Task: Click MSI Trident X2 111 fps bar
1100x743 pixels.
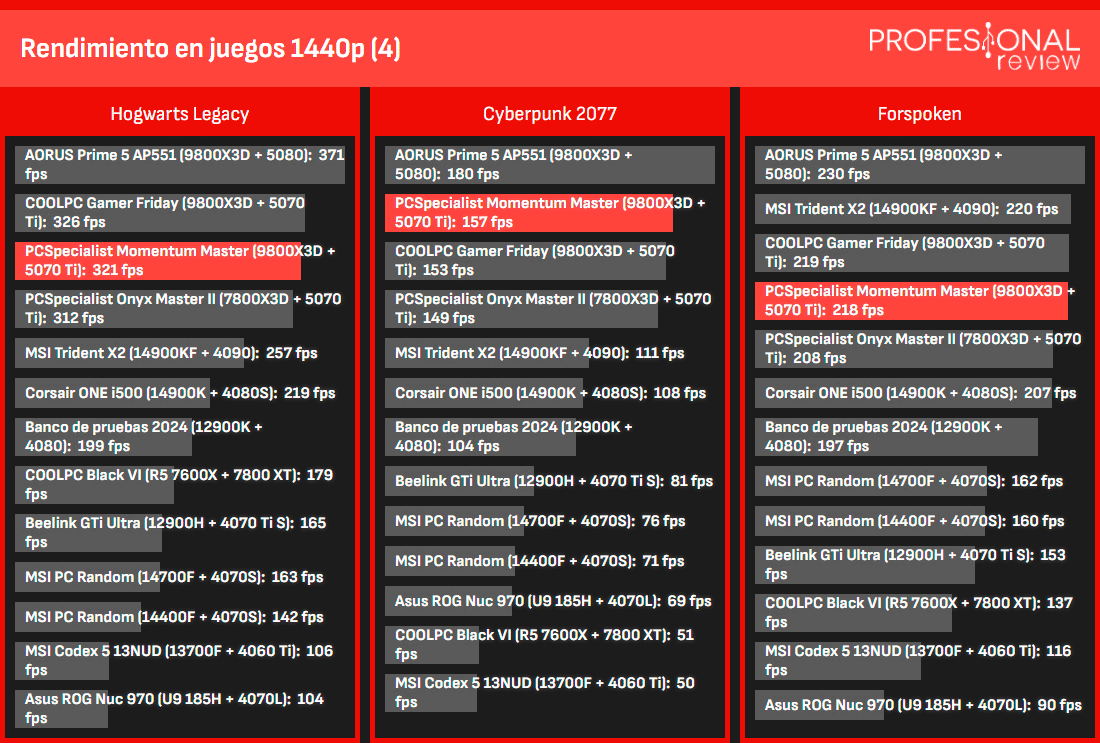Action: pyautogui.click(x=487, y=353)
